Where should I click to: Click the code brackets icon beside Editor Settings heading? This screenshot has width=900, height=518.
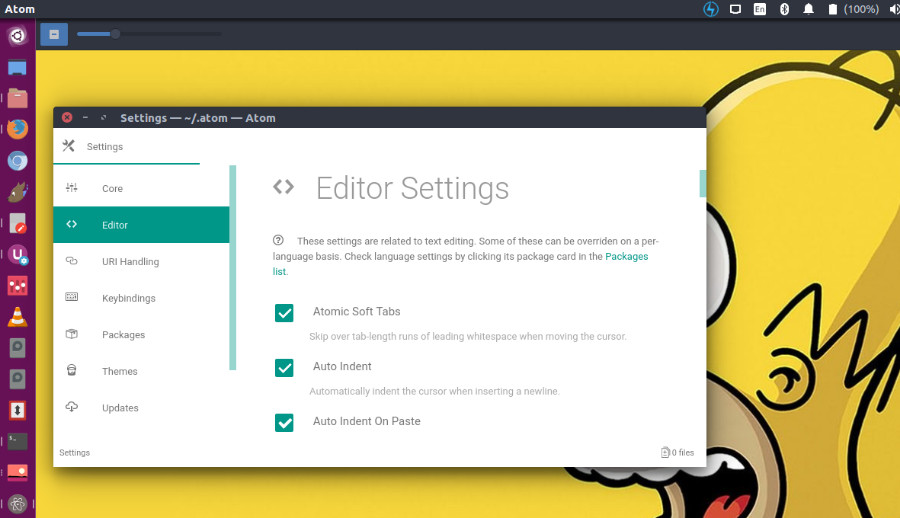pyautogui.click(x=284, y=187)
